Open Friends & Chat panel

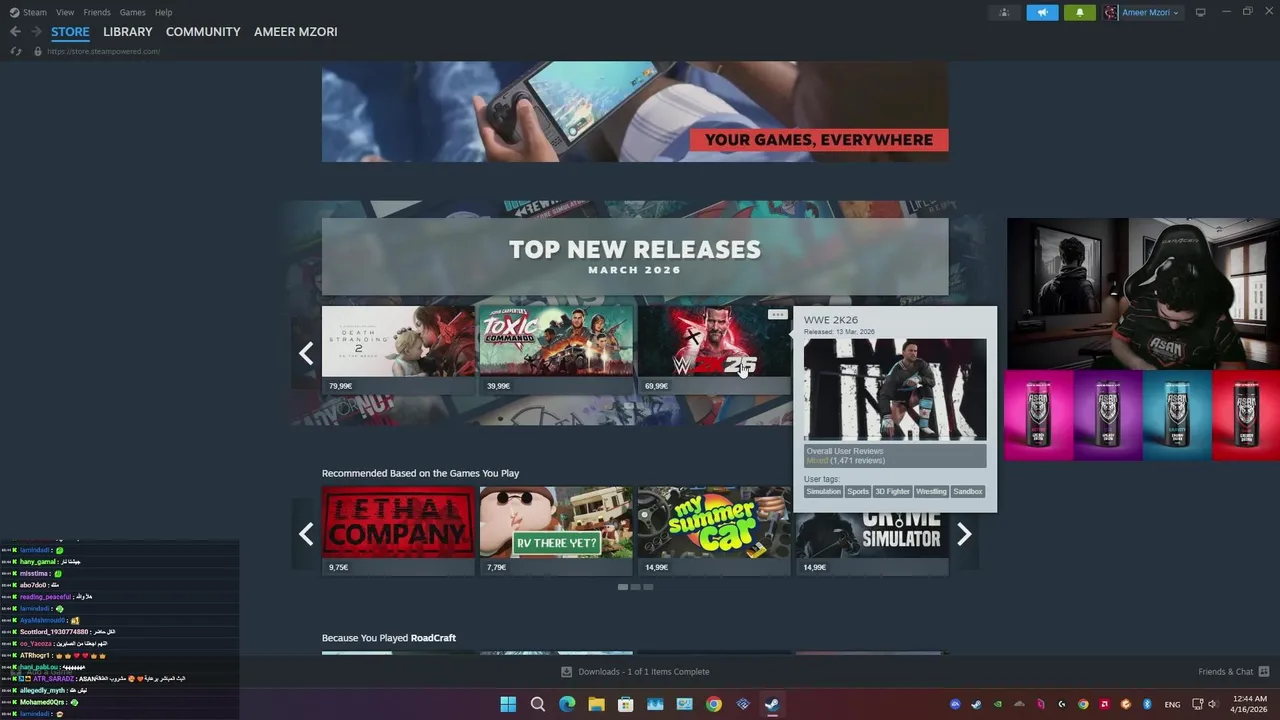tap(1233, 672)
